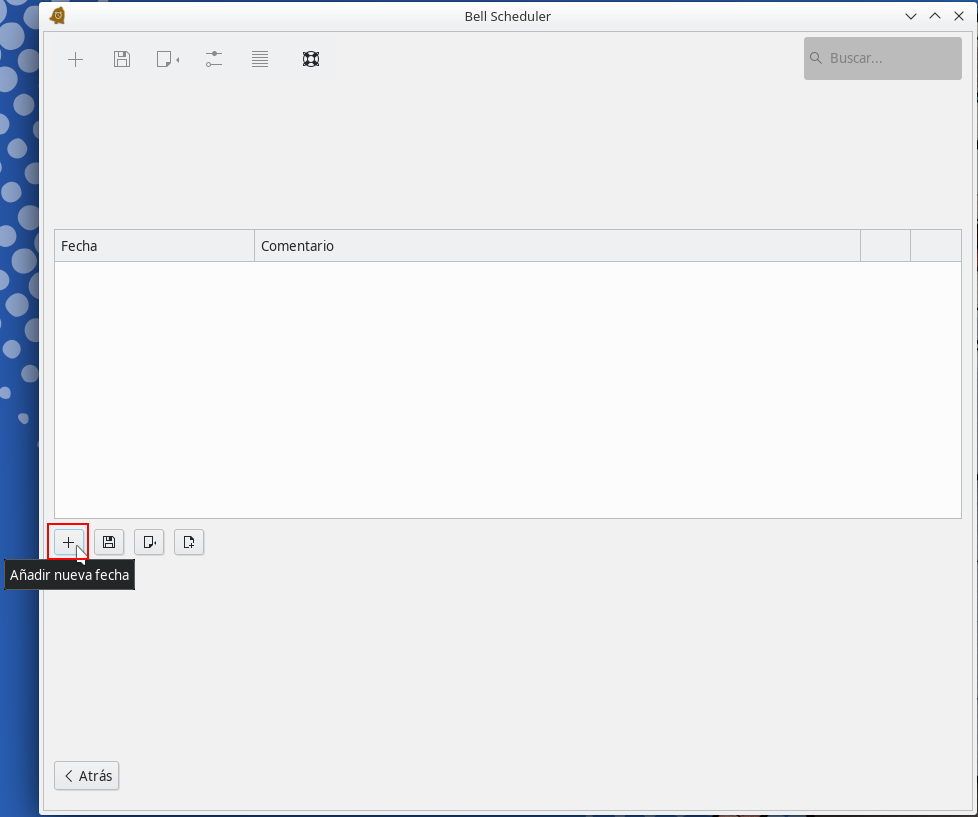The height and width of the screenshot is (817, 978).
Task: Focus the Buscar search field
Action: [x=890, y=58]
